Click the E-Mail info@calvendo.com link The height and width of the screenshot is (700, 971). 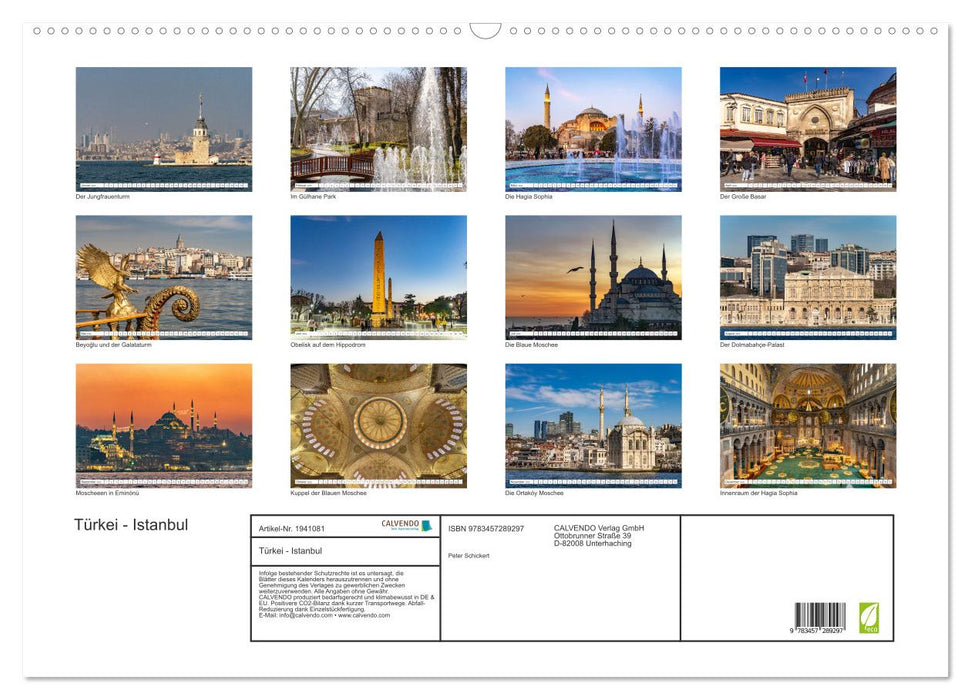(306, 616)
